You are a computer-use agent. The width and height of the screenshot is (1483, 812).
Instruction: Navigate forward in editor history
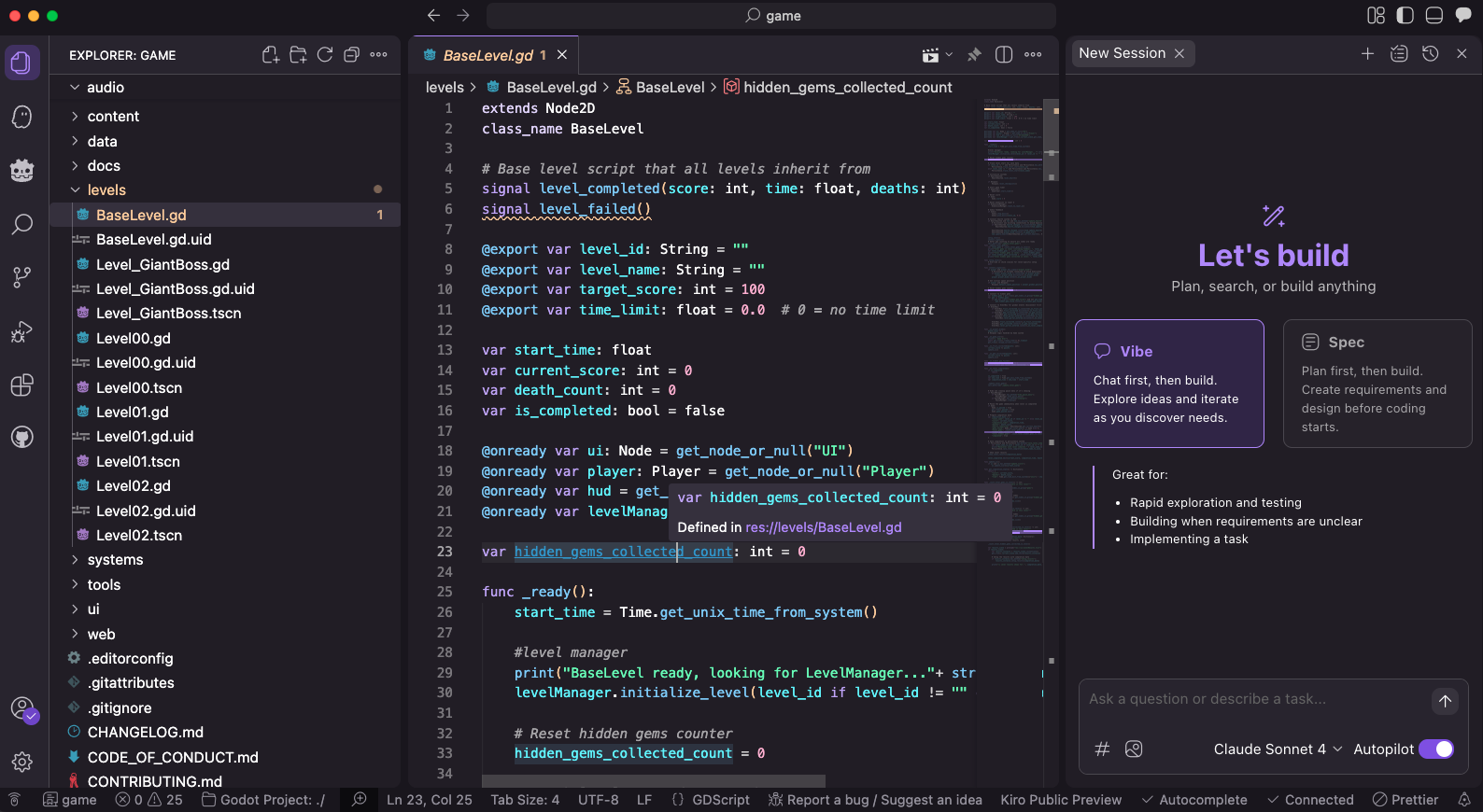click(463, 16)
